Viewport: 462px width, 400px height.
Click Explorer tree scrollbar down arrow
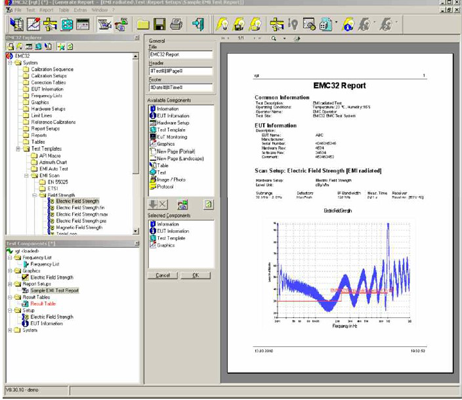click(x=136, y=231)
